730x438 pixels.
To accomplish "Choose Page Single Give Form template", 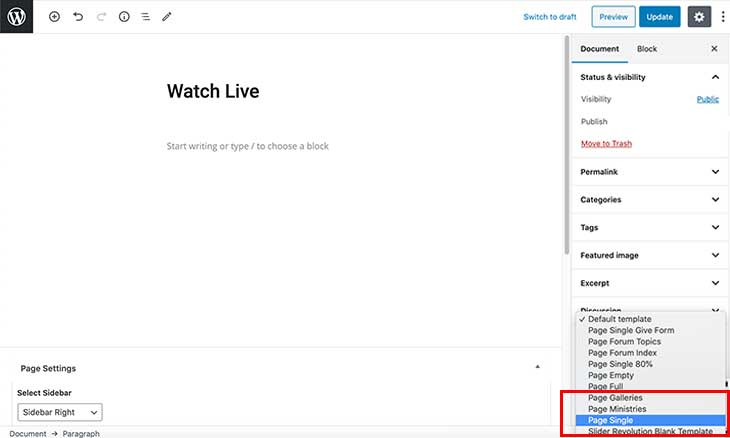I will coord(650,330).
